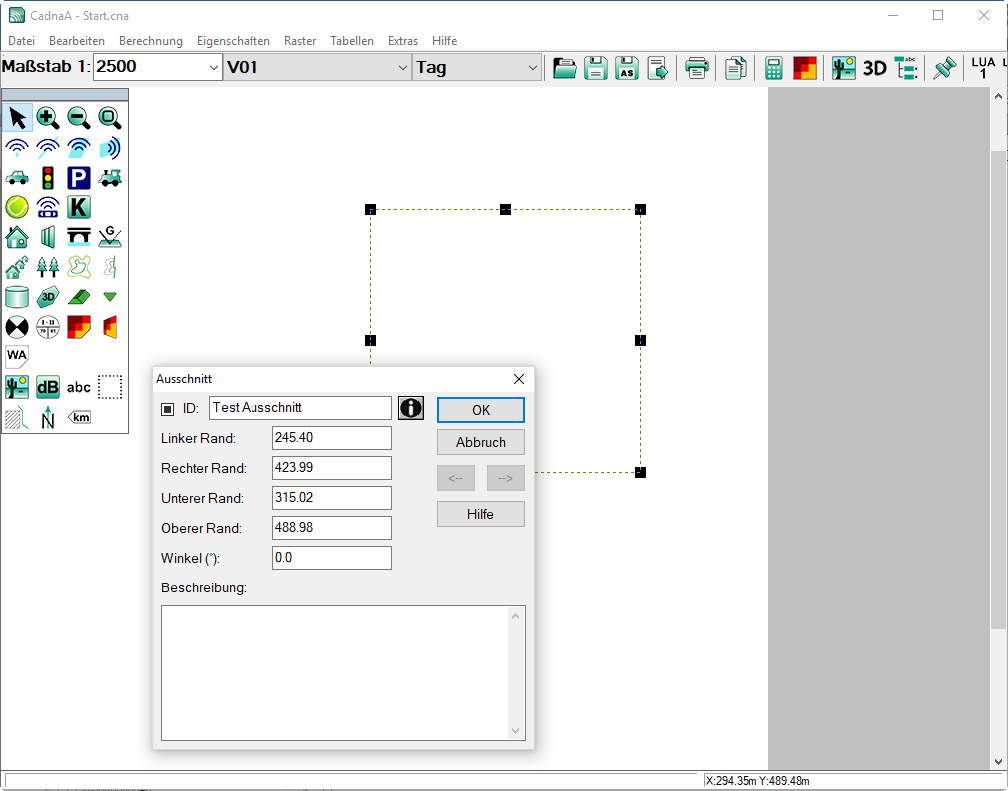Select the zoom-to-window magnifier tool
The image size is (1008, 791).
(x=109, y=118)
